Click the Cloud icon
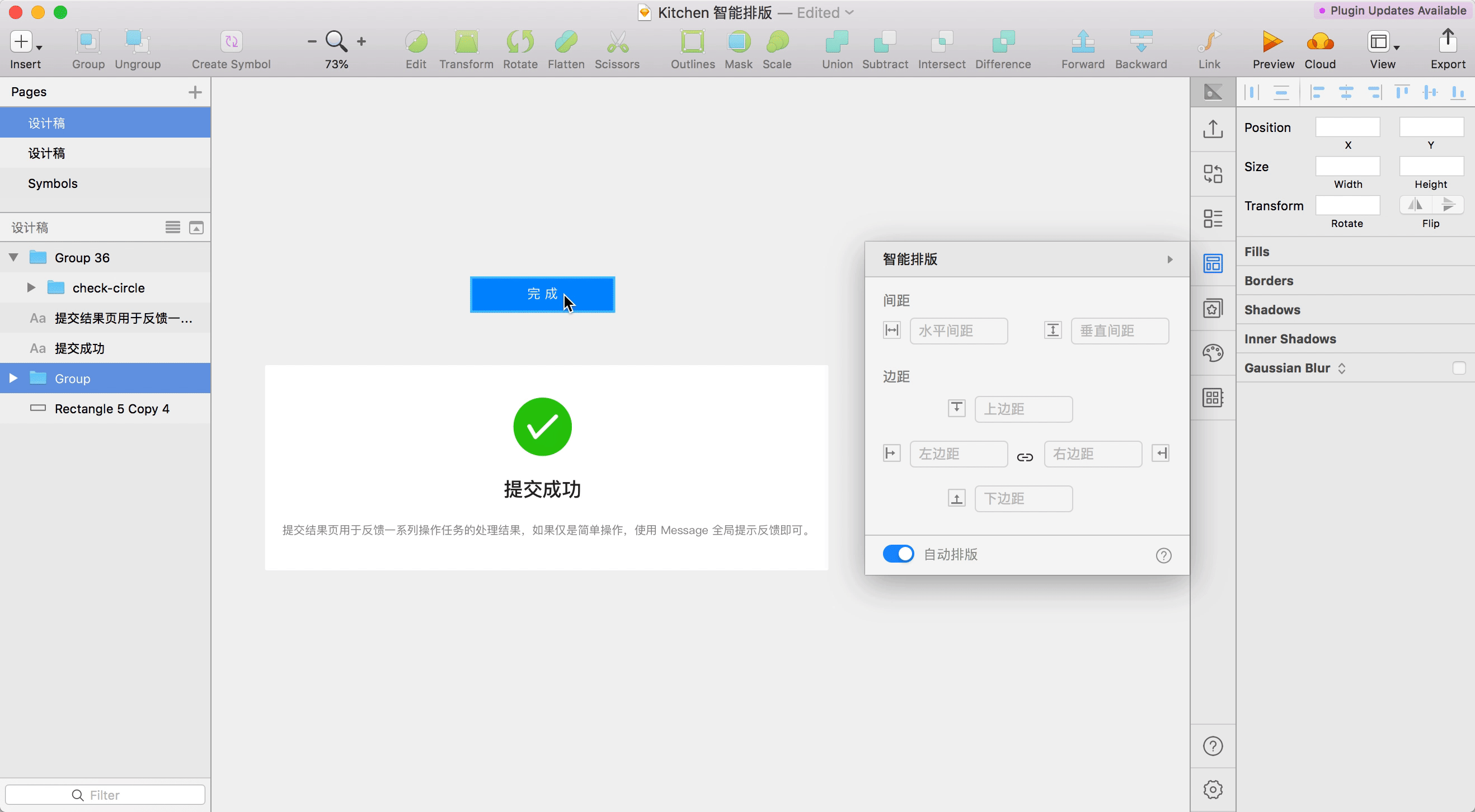This screenshot has width=1475, height=812. pyautogui.click(x=1321, y=42)
